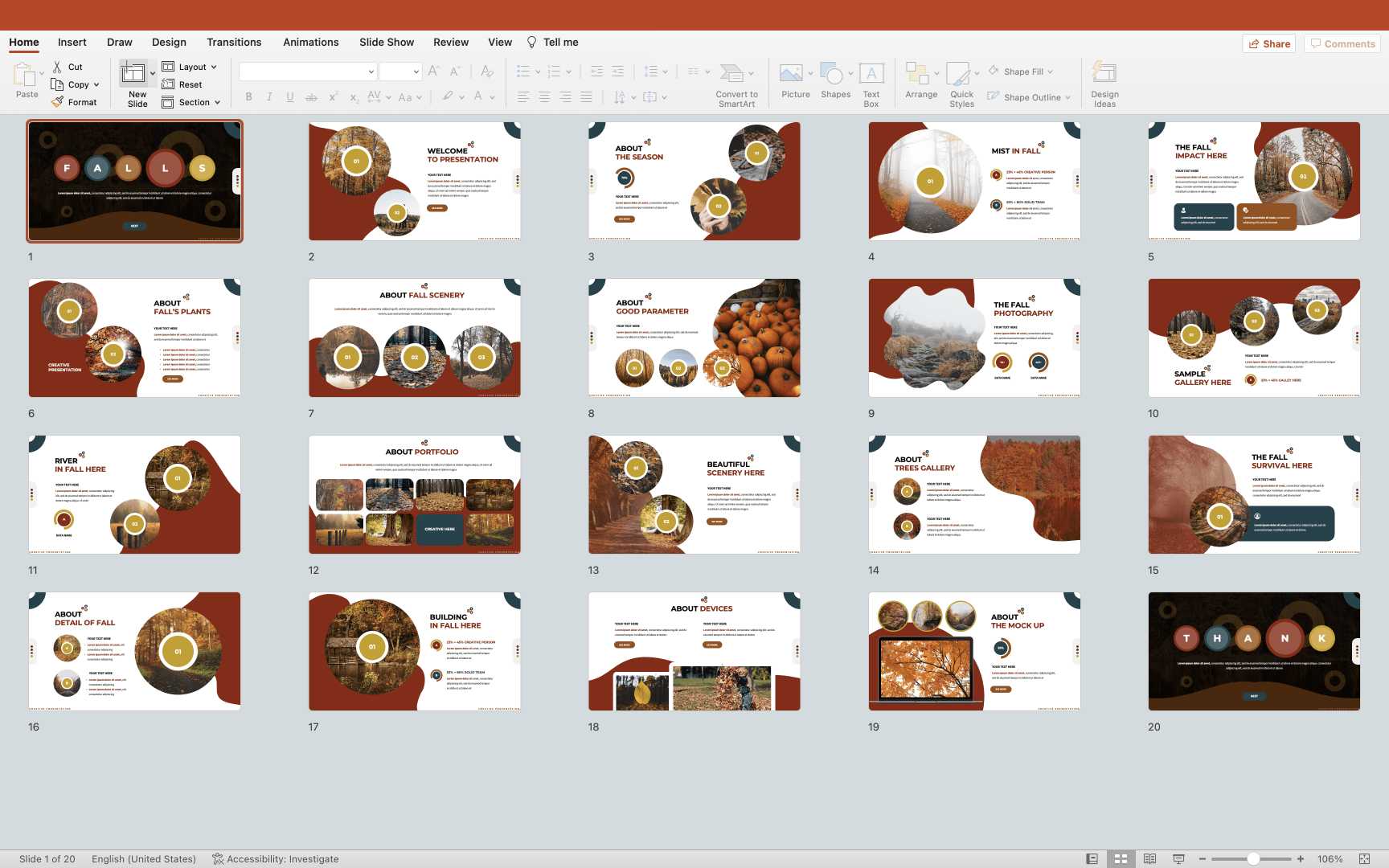Switch to the Animations tab
Image resolution: width=1389 pixels, height=868 pixels.
click(310, 42)
